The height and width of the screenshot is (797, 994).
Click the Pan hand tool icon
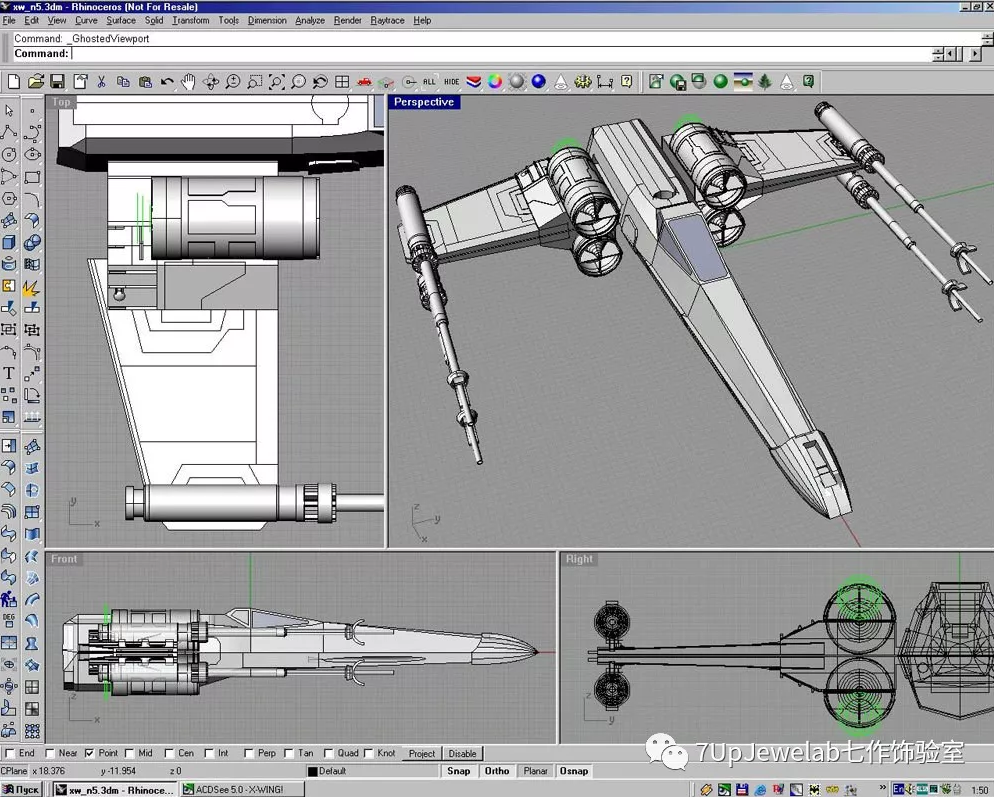coord(188,82)
